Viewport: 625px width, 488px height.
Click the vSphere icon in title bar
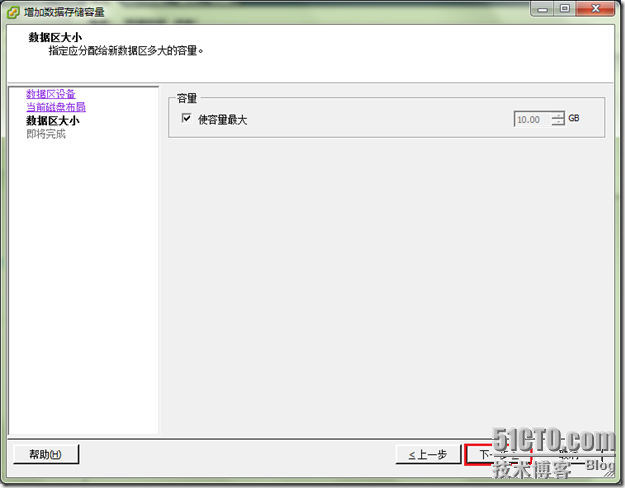coord(13,12)
